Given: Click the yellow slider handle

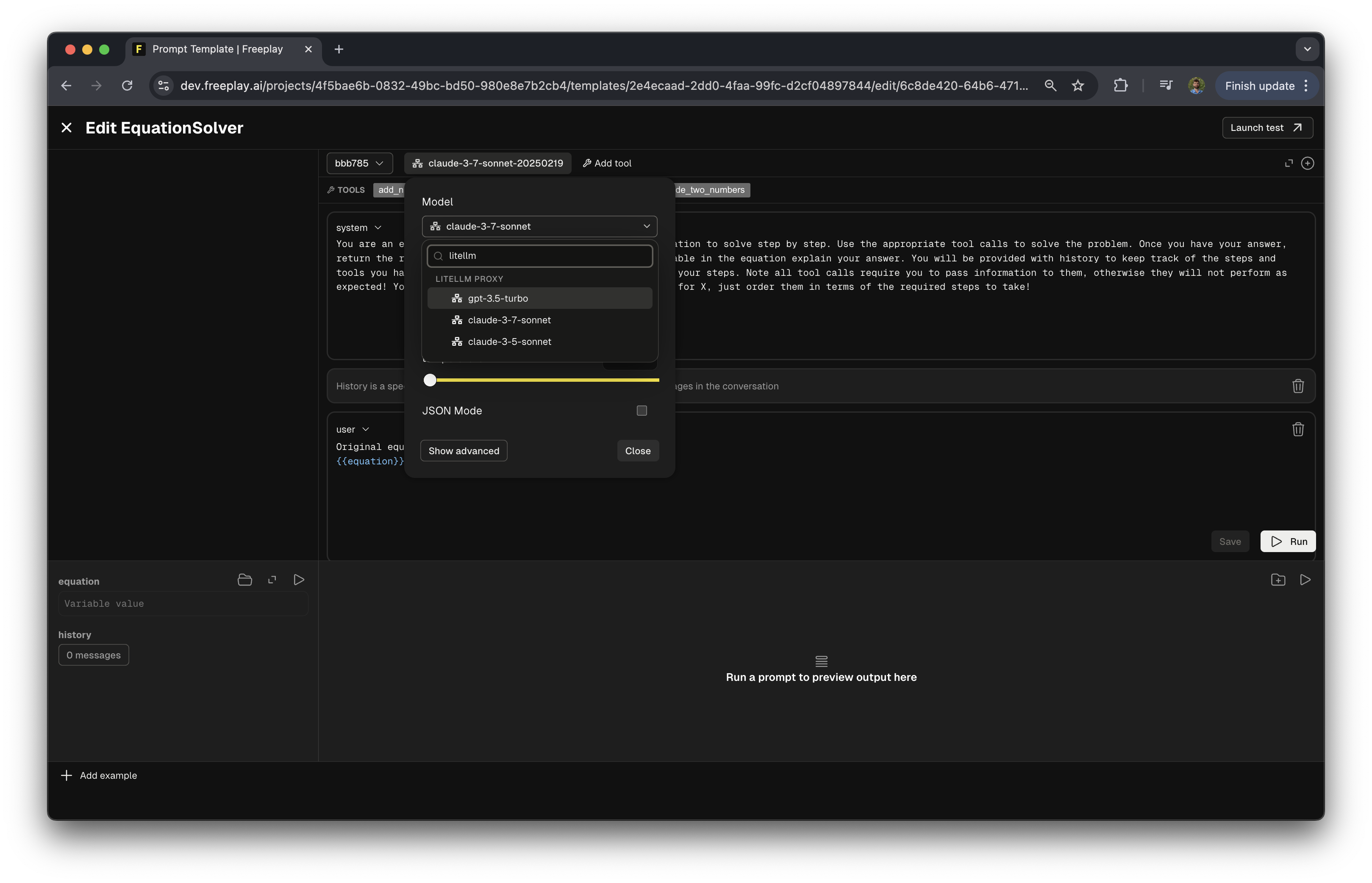Looking at the screenshot, I should tap(430, 380).
